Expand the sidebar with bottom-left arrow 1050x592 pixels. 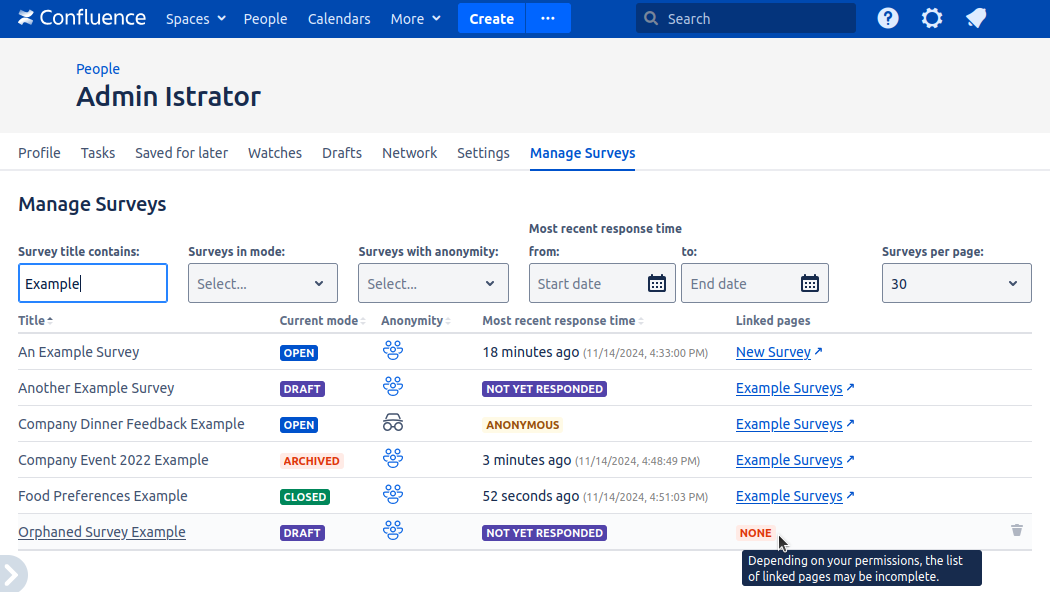(x=11, y=575)
